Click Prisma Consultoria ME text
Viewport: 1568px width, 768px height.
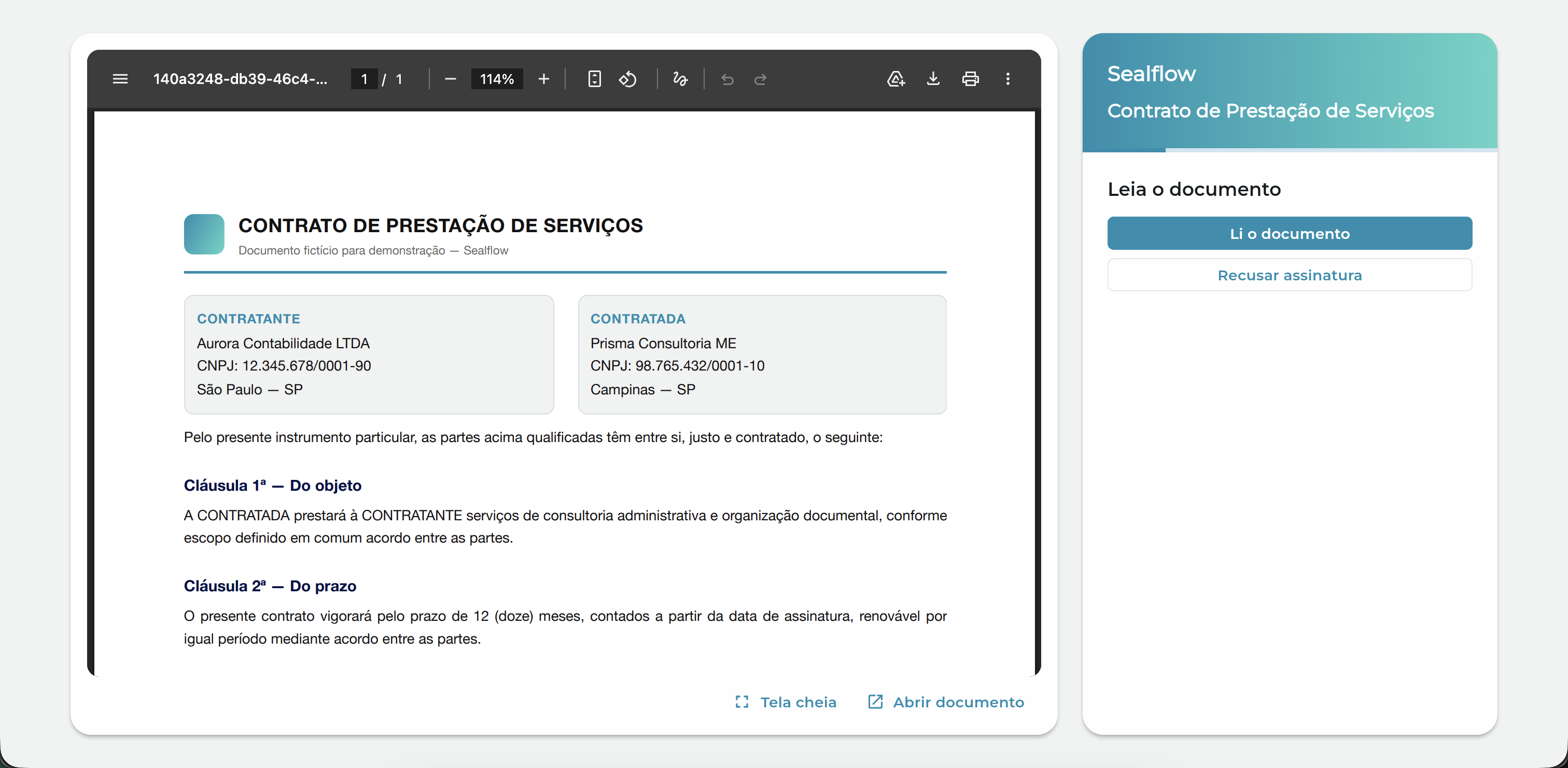point(663,343)
